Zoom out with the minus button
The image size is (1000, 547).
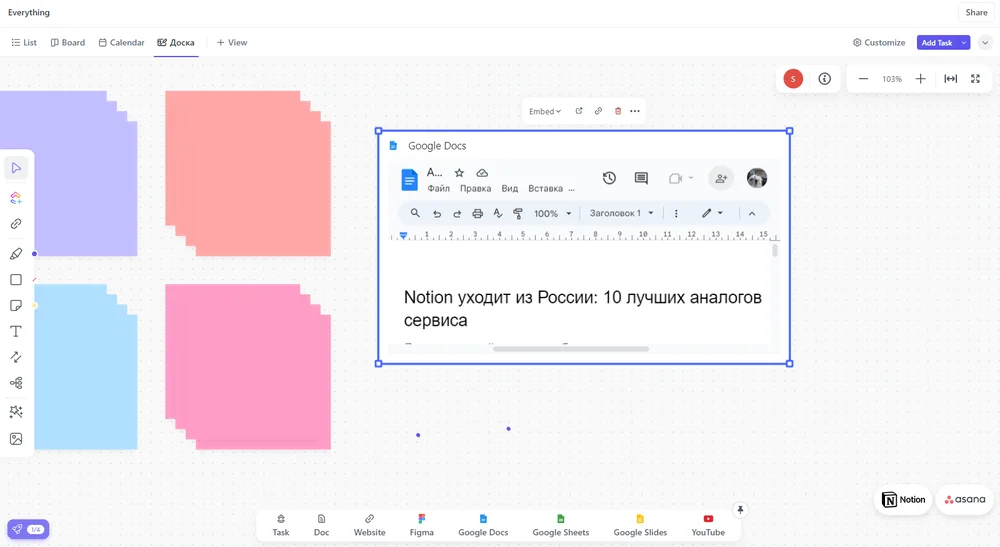pyautogui.click(x=863, y=79)
